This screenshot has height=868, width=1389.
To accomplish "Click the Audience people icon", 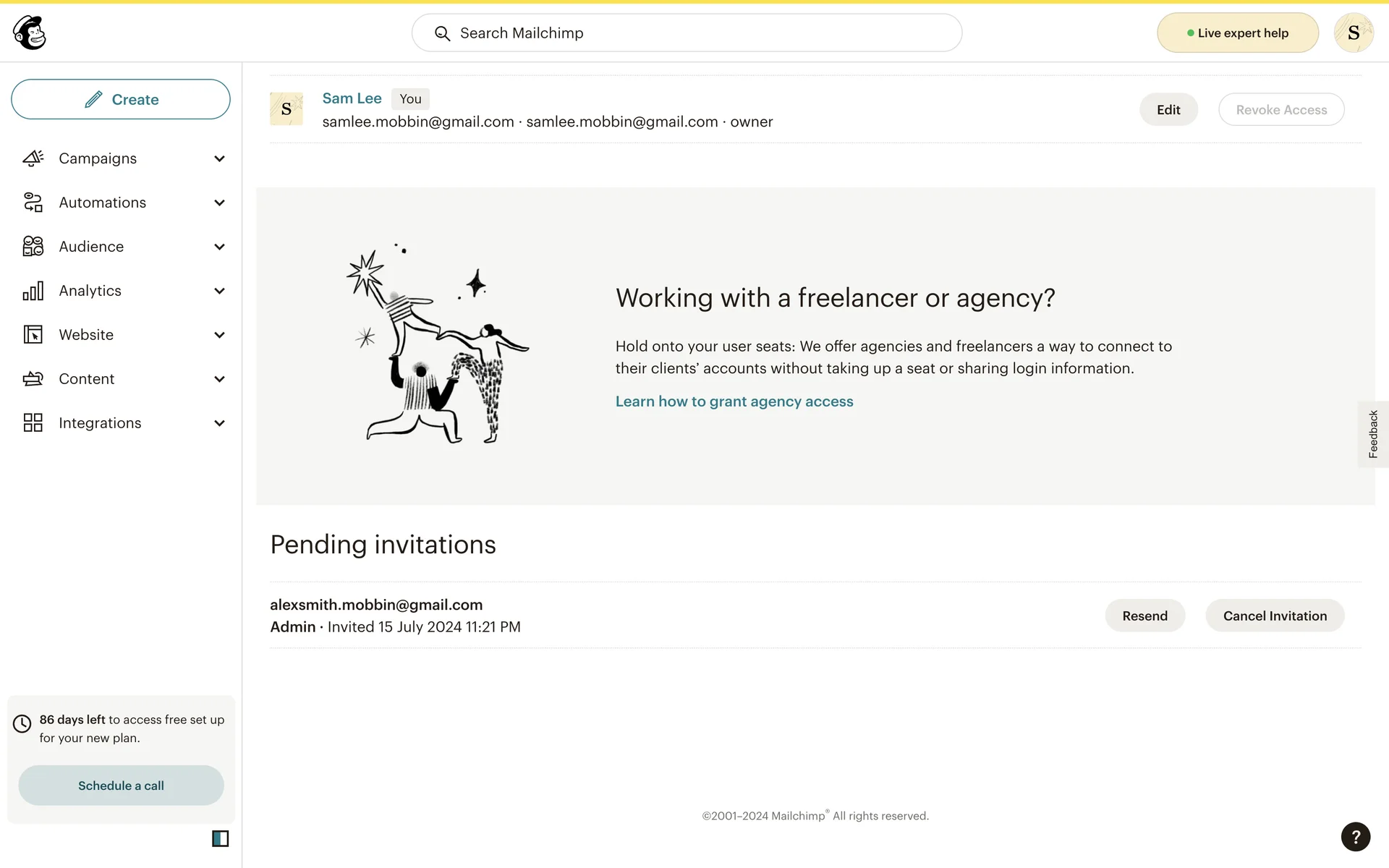I will [x=33, y=247].
